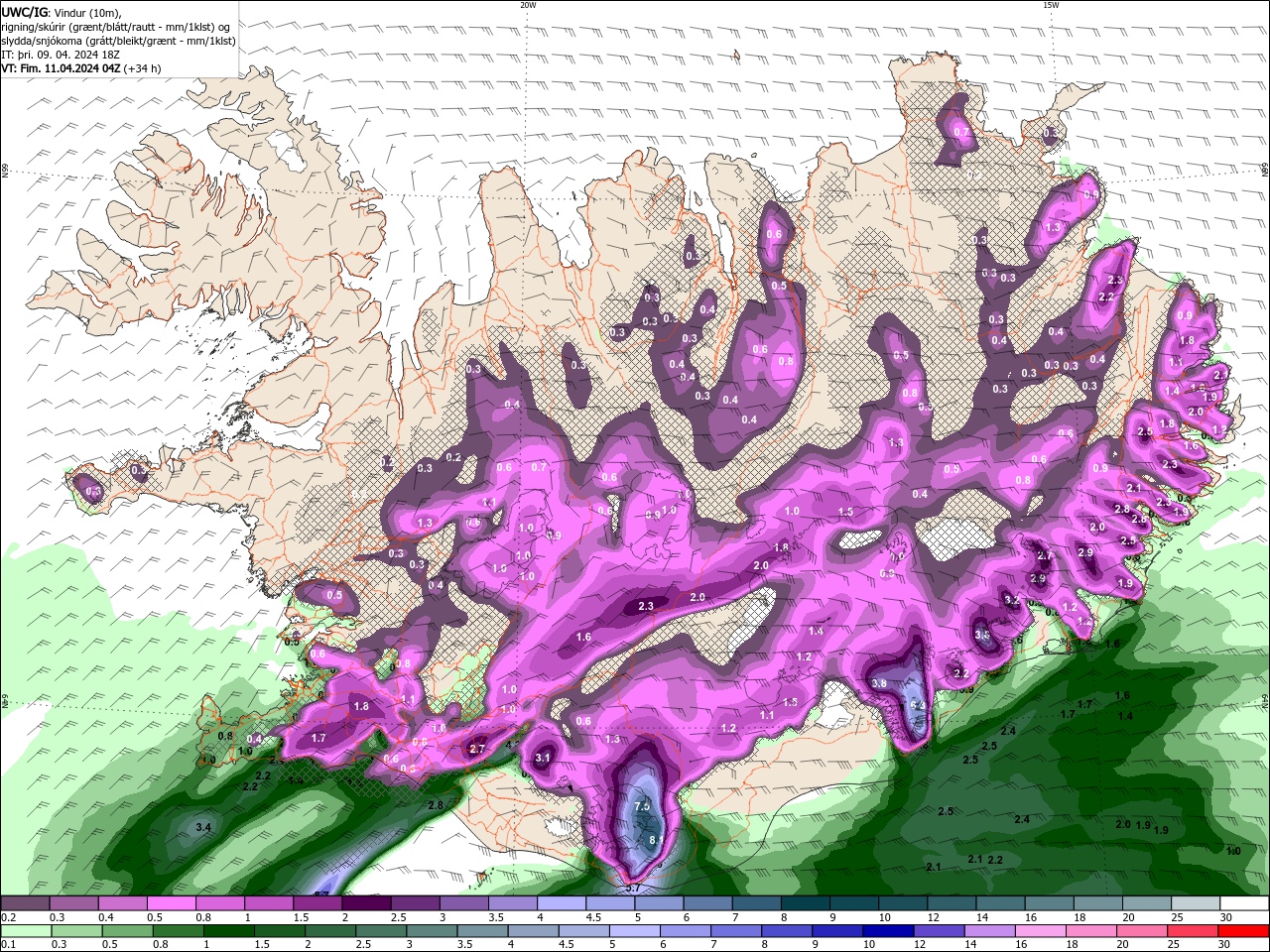Click the pale grey 25–30 snow legend swatch
Screen dimensions: 1270x952
[1197, 903]
